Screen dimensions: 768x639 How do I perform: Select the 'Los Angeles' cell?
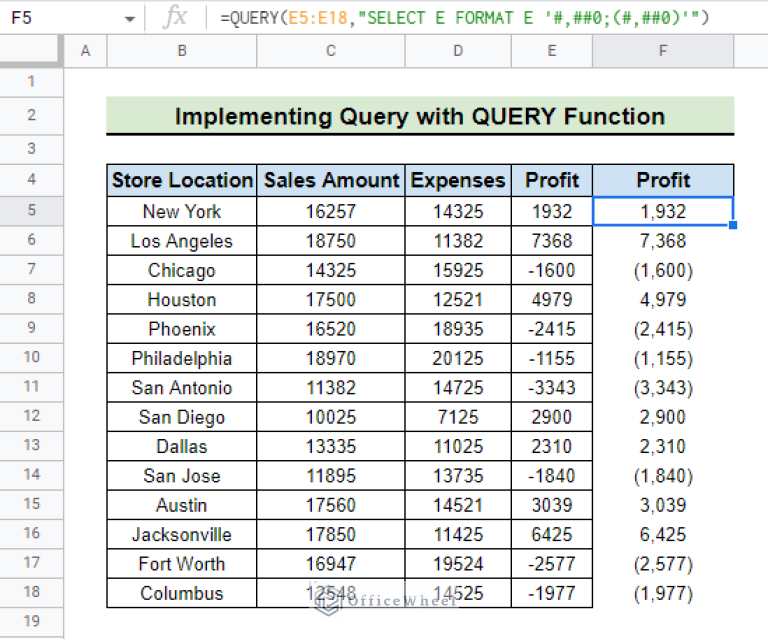[x=182, y=241]
